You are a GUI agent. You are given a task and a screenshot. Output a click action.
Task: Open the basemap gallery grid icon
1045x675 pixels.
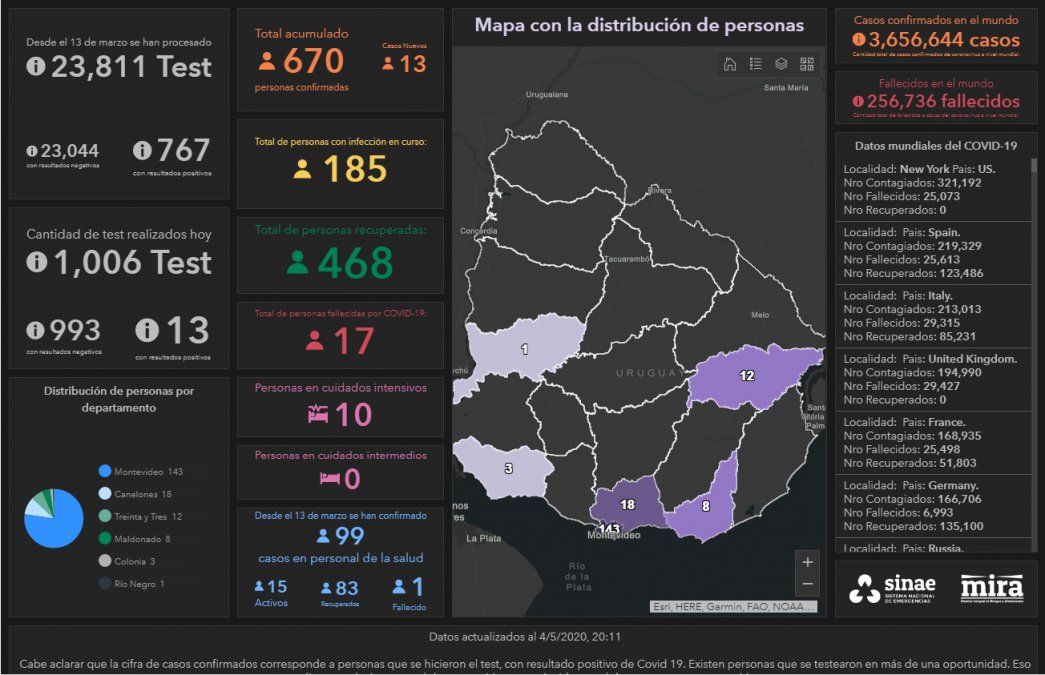click(807, 64)
